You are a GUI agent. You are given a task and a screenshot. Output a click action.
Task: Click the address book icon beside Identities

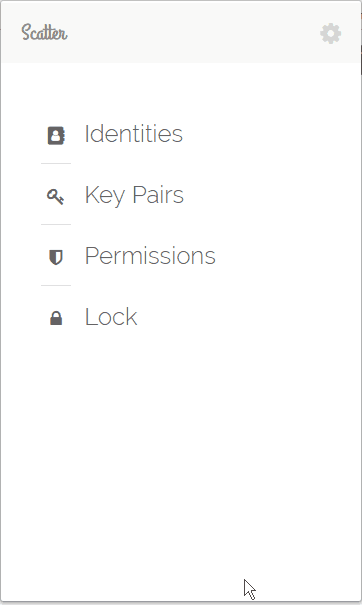(x=56, y=135)
